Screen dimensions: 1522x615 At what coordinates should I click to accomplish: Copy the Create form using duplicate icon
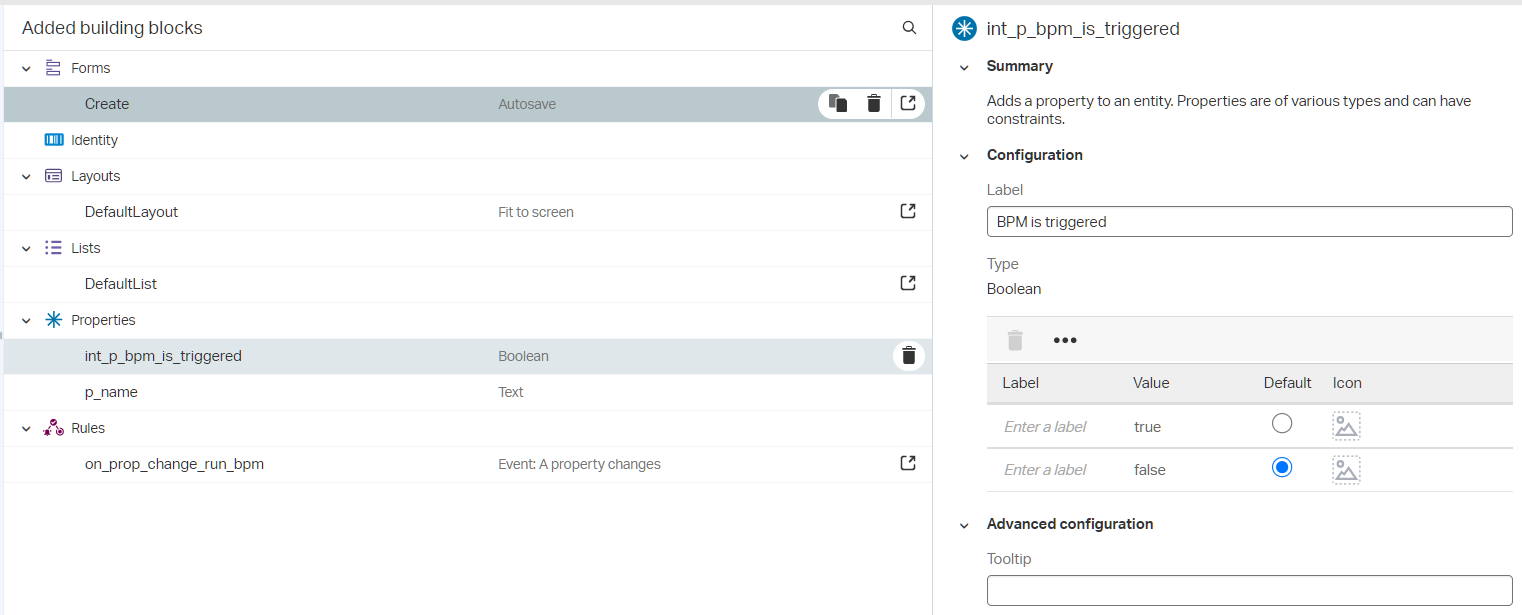(839, 103)
